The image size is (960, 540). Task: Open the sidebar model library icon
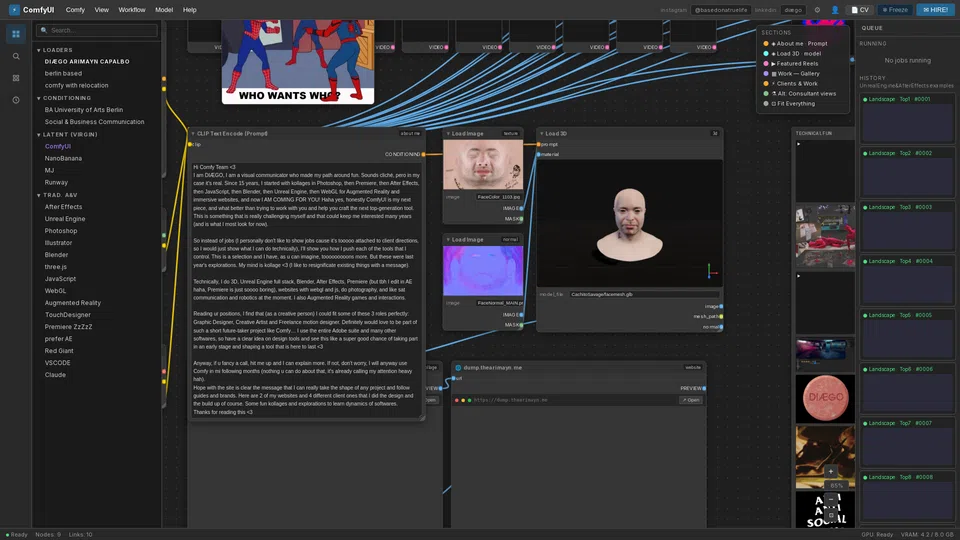pos(16,78)
